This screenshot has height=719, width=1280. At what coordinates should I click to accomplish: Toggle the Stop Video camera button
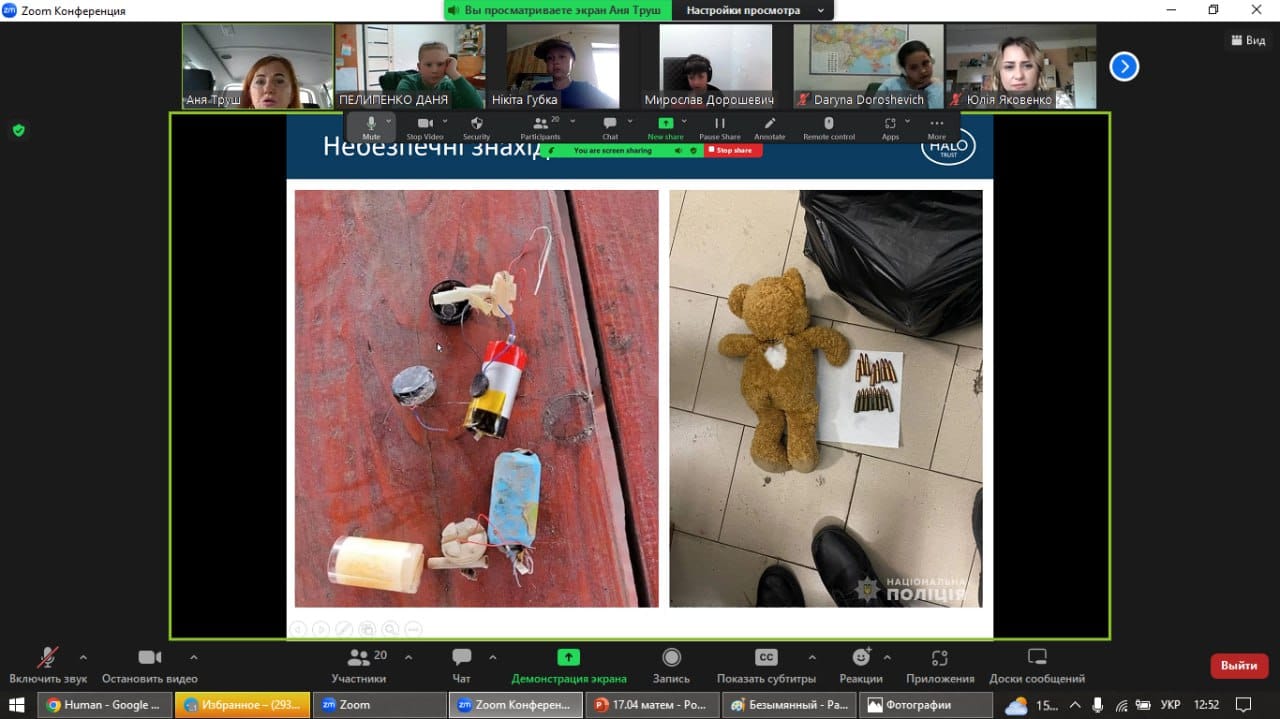coord(149,658)
